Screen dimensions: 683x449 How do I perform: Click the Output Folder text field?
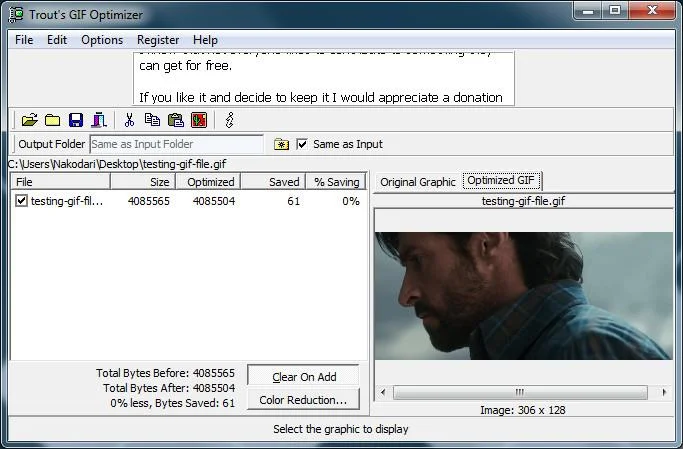click(176, 144)
